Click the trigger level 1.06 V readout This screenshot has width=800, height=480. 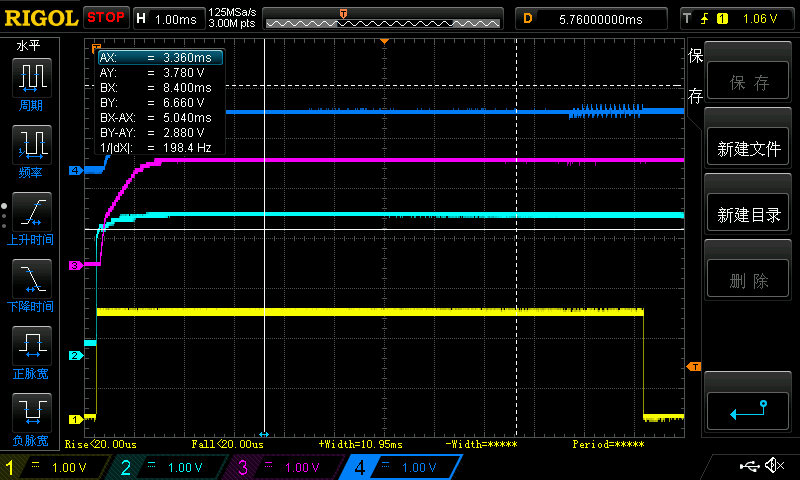(760, 19)
